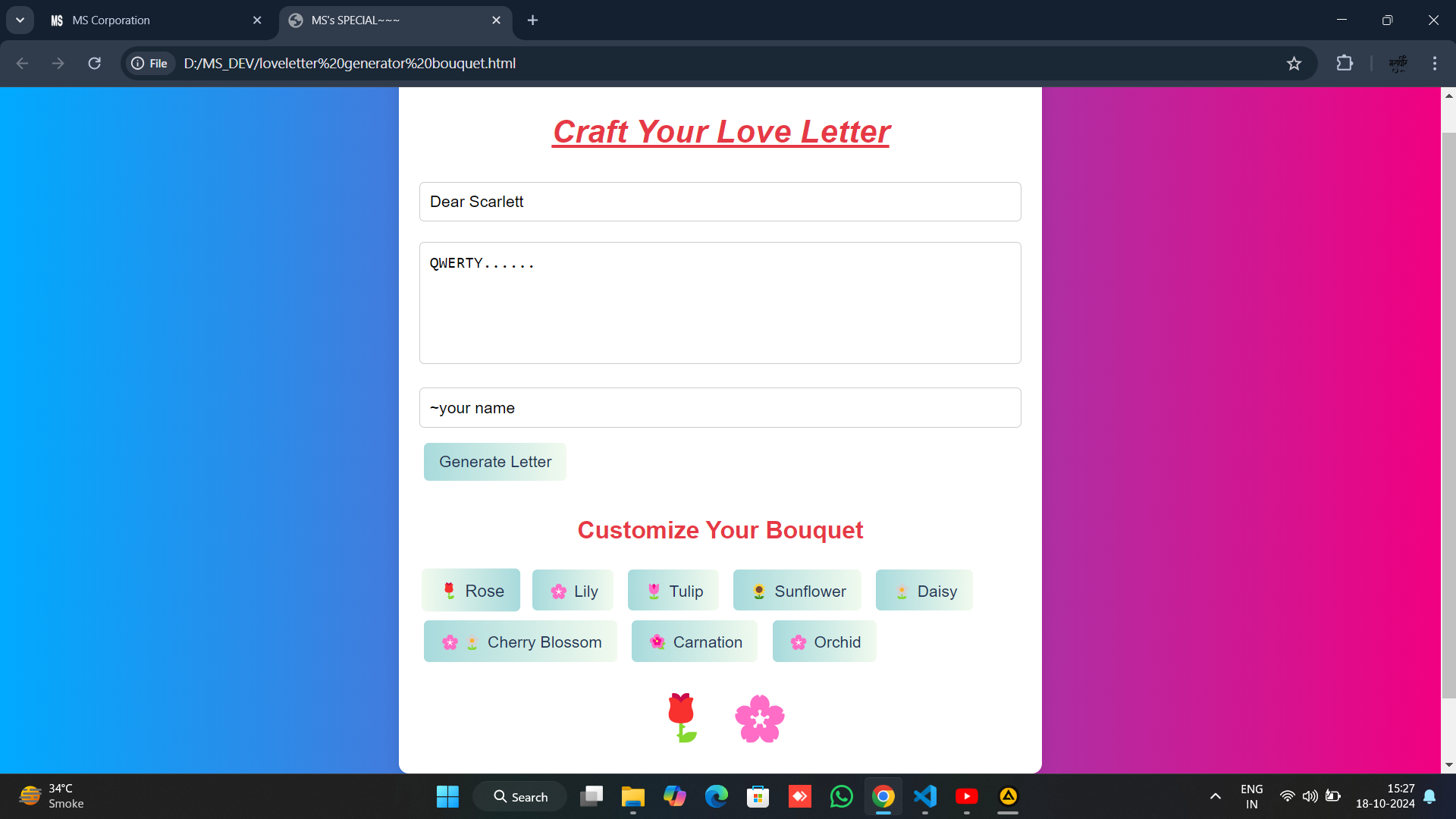
Task: Click the red tulip emoji in bouquet
Action: [682, 717]
